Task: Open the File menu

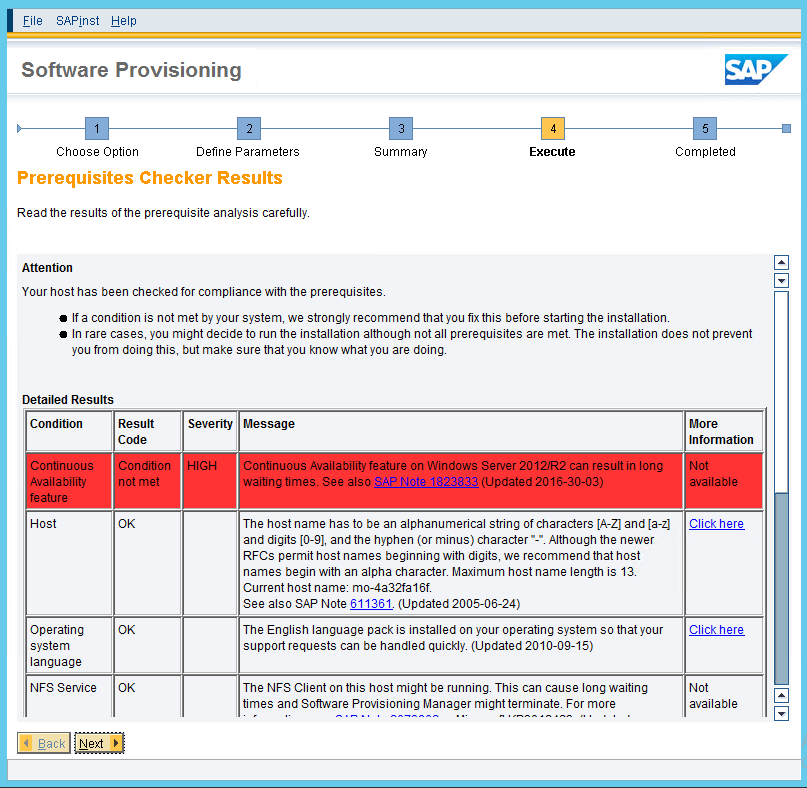Action: (x=32, y=21)
